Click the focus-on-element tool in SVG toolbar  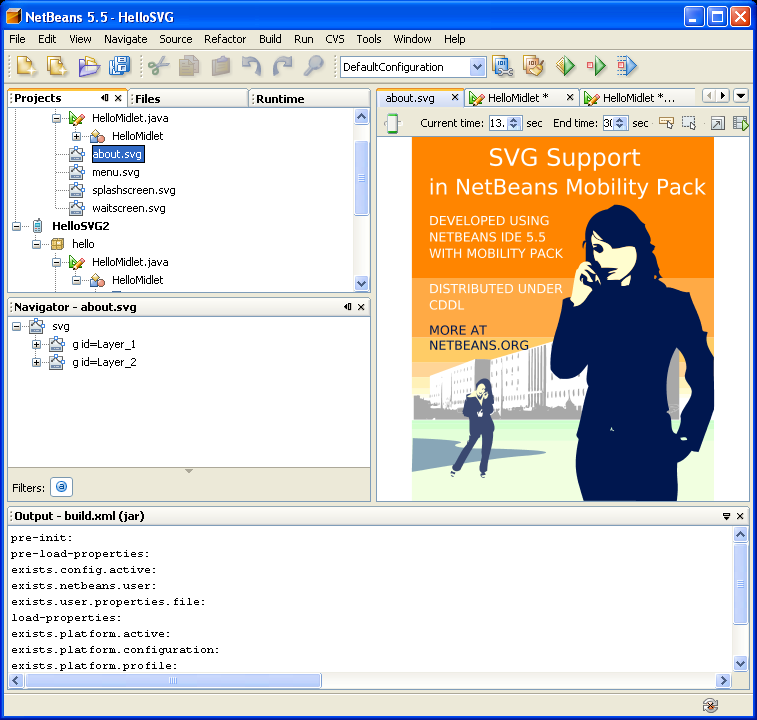pos(667,123)
